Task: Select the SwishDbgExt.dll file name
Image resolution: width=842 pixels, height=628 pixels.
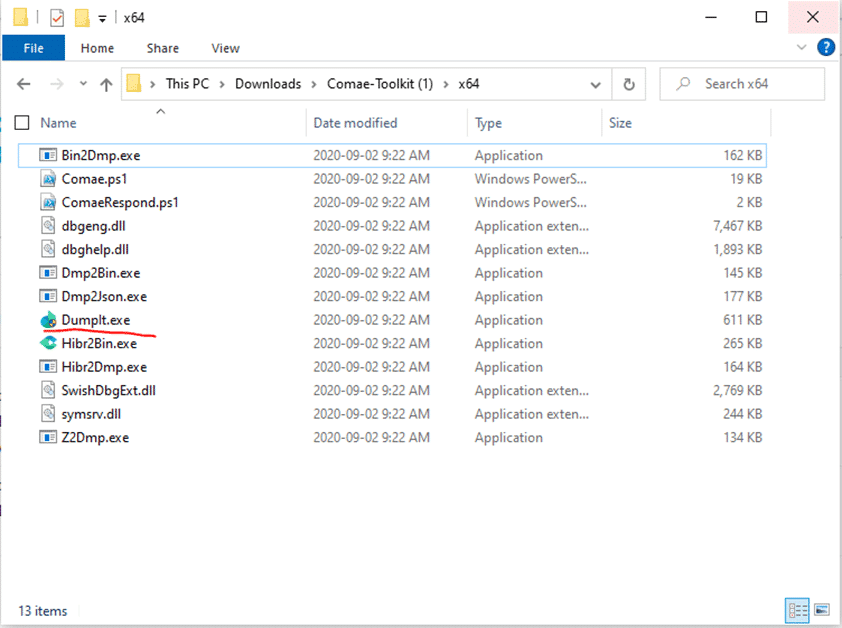Action: tap(108, 391)
